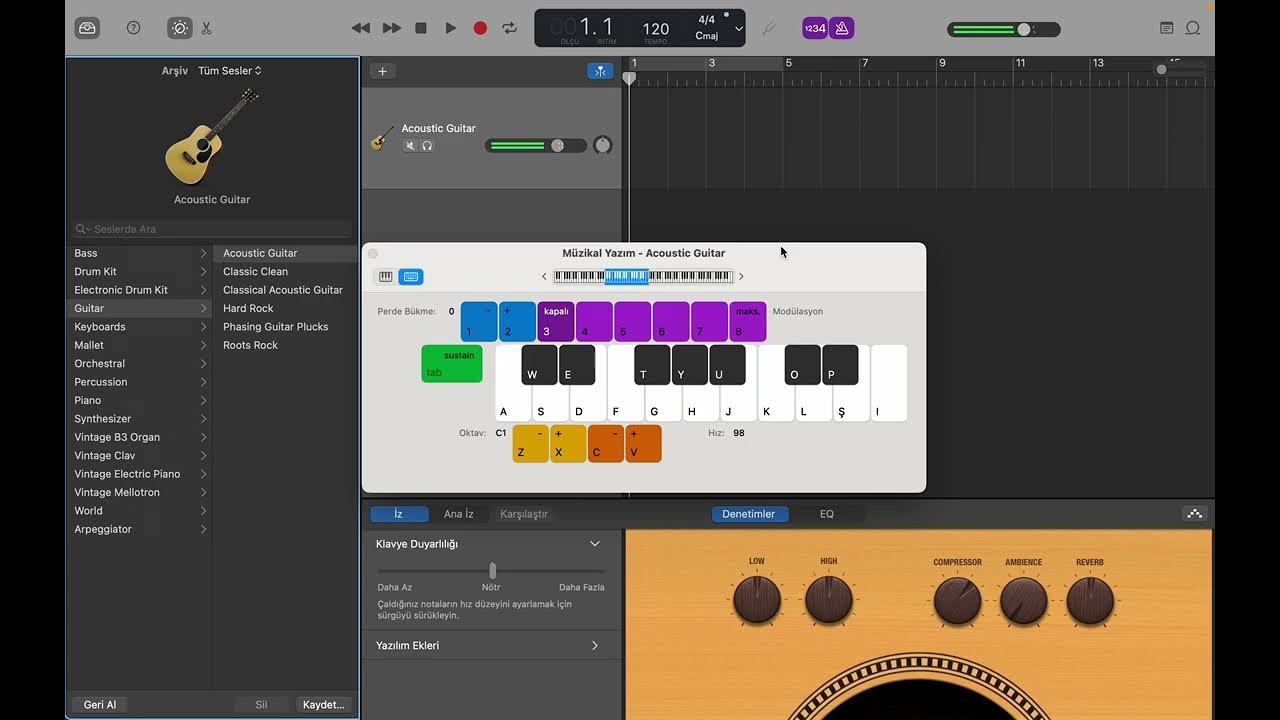Toggle the Cycle loop button
1280x720 pixels.
(x=510, y=28)
